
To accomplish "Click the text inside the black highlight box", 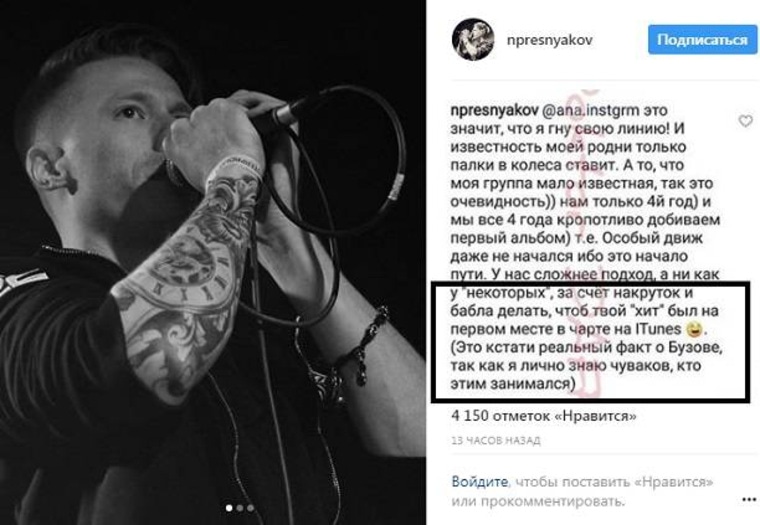I will pos(586,338).
